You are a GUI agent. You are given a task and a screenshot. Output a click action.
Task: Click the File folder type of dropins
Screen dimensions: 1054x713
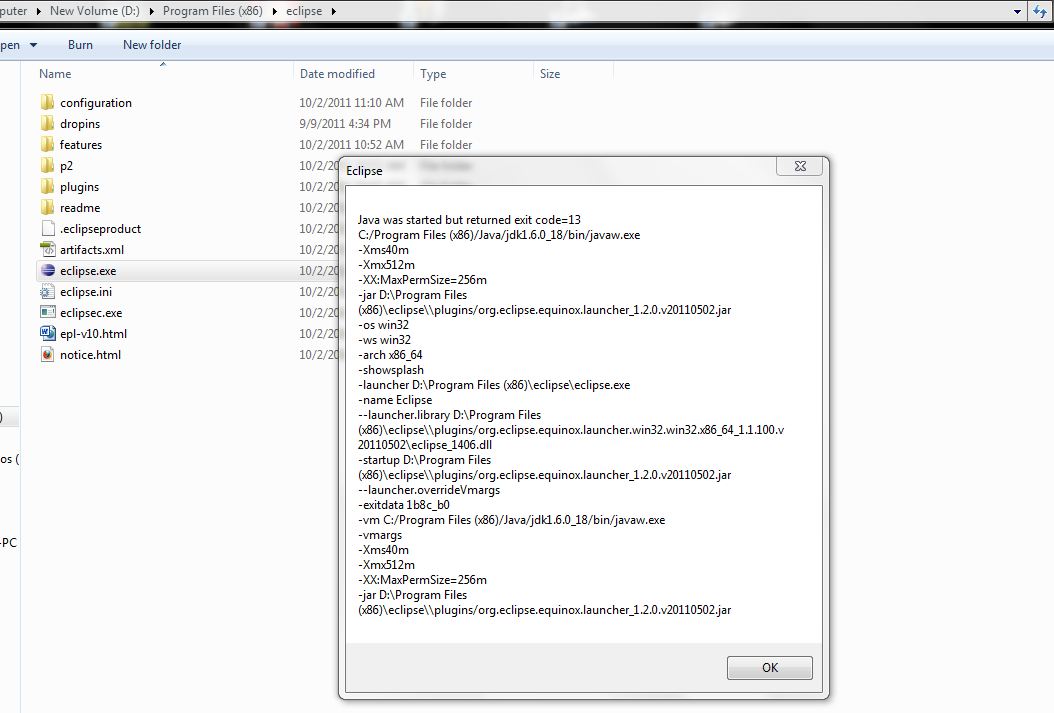point(446,124)
